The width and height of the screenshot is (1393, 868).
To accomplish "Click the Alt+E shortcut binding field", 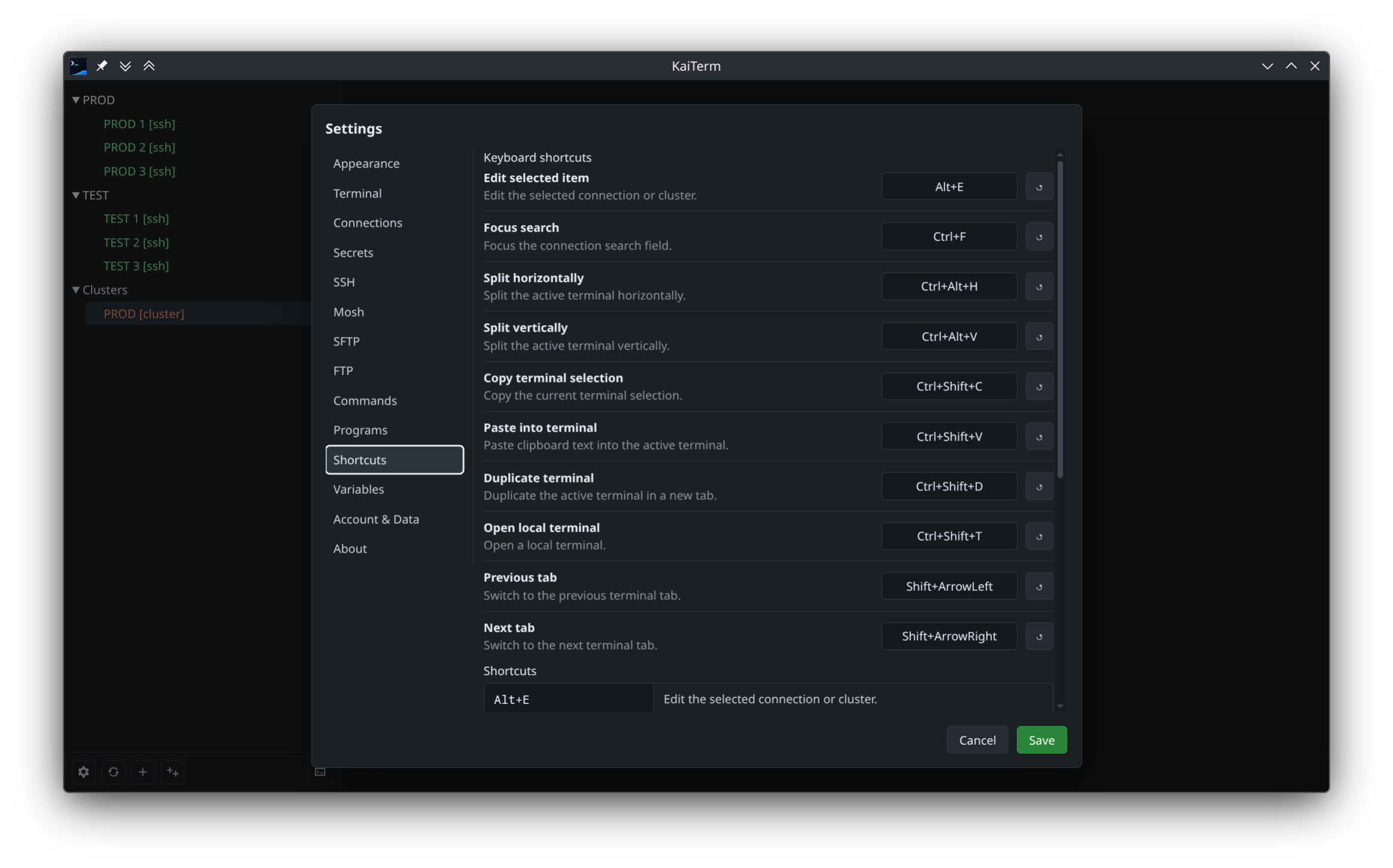I will [x=949, y=187].
